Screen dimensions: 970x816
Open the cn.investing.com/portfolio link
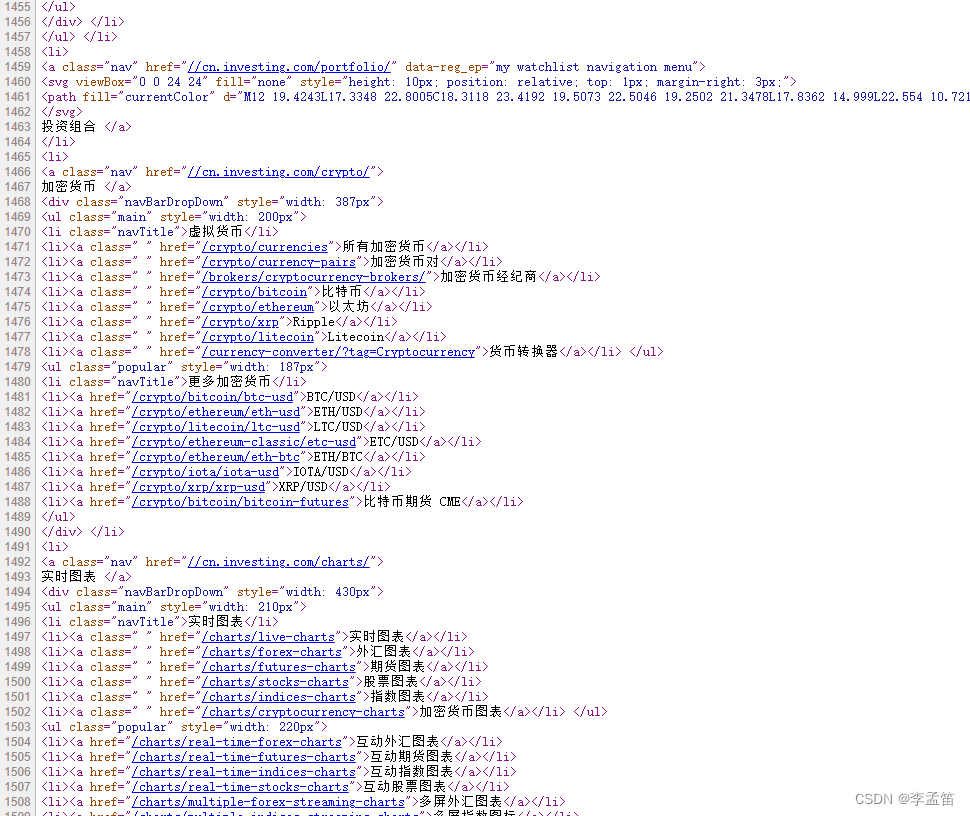pos(289,66)
